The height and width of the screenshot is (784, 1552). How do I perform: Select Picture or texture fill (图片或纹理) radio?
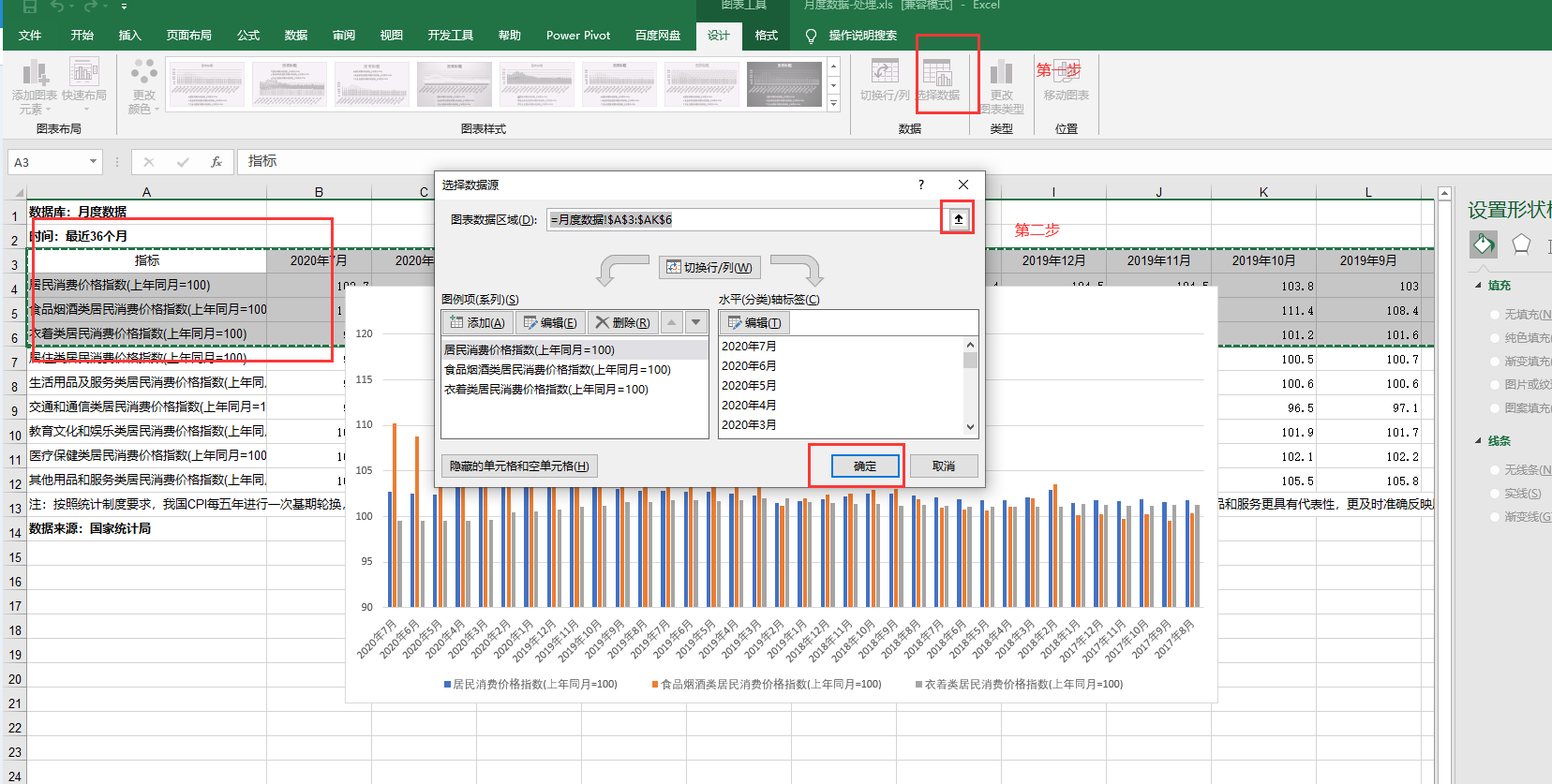pyautogui.click(x=1496, y=385)
